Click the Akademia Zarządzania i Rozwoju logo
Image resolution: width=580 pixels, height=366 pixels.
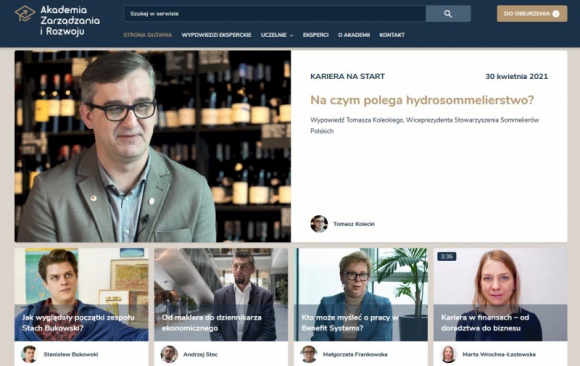point(57,20)
